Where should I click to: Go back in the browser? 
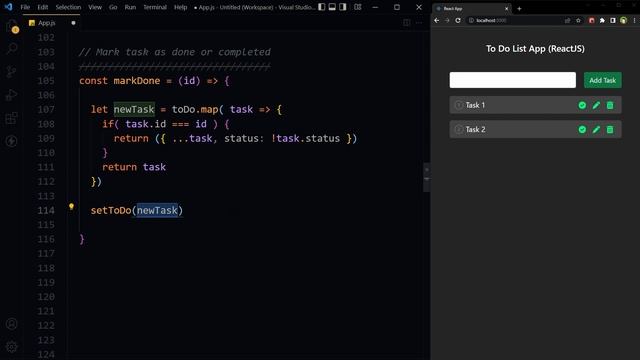pos(437,20)
